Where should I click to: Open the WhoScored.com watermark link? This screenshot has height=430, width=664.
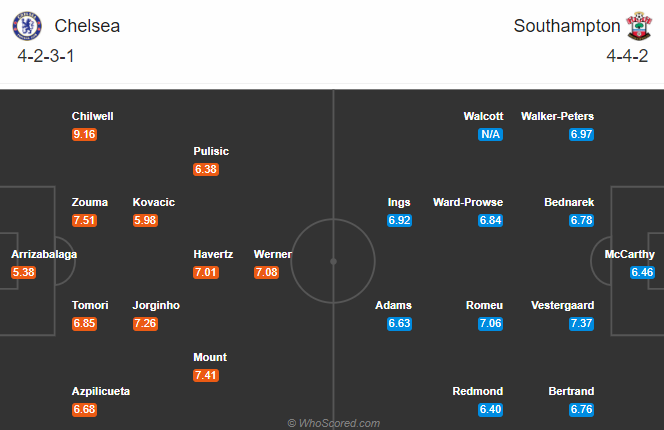pos(334,423)
